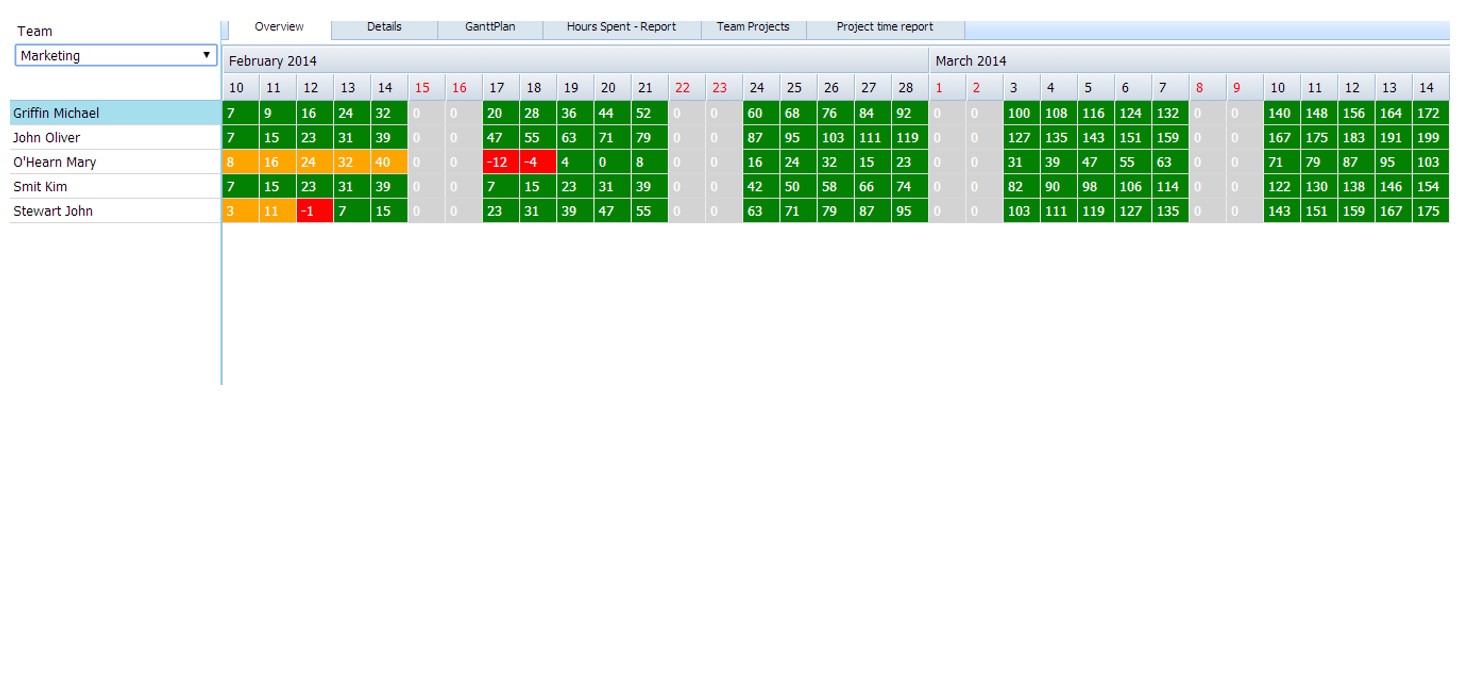Open the Details tab
1463x677 pixels.
tap(384, 27)
